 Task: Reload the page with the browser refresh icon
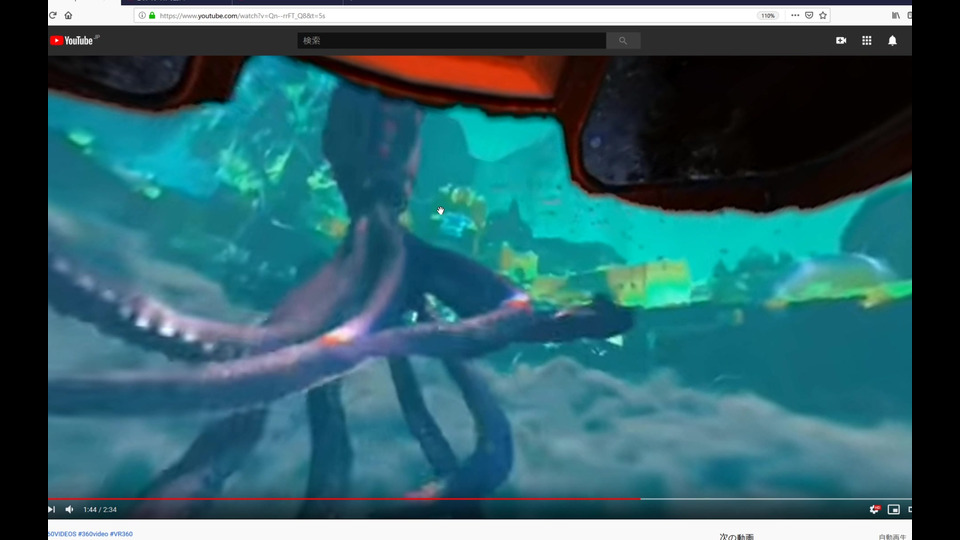point(53,15)
